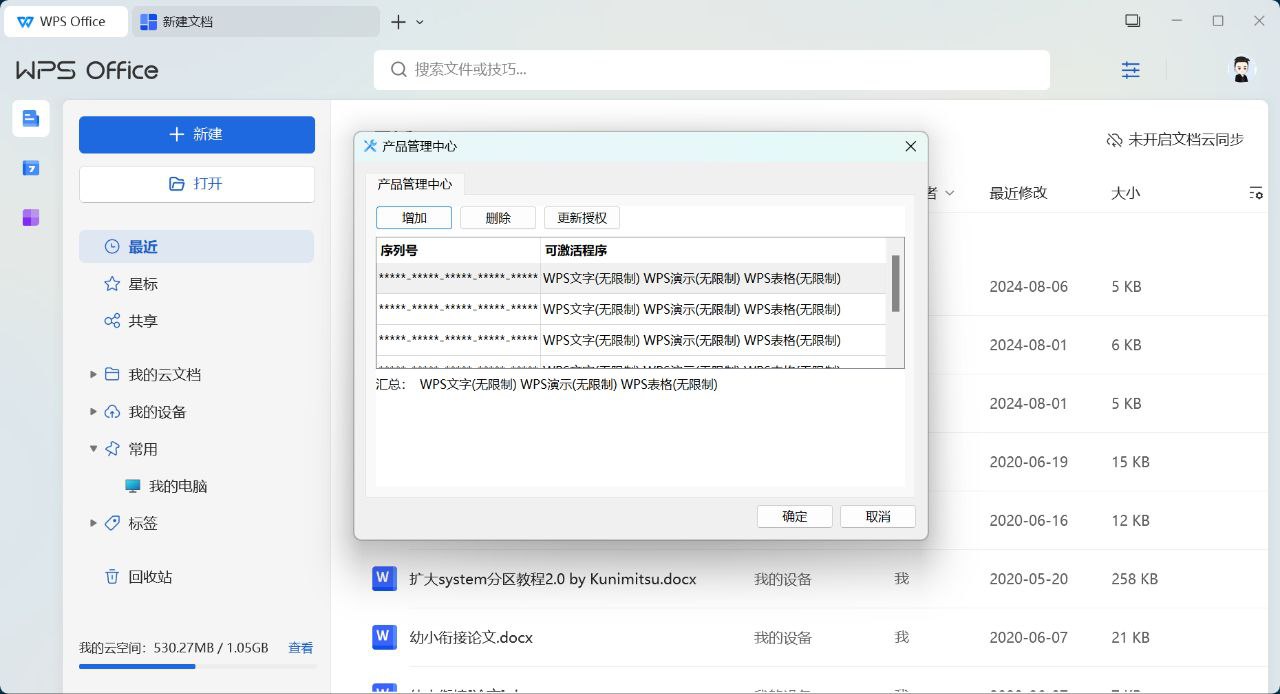Click the 更新授权 button

click(582, 218)
